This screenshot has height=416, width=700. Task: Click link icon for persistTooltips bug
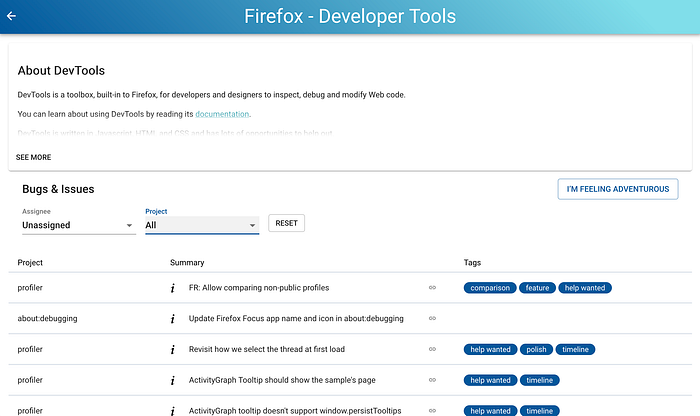coord(432,411)
